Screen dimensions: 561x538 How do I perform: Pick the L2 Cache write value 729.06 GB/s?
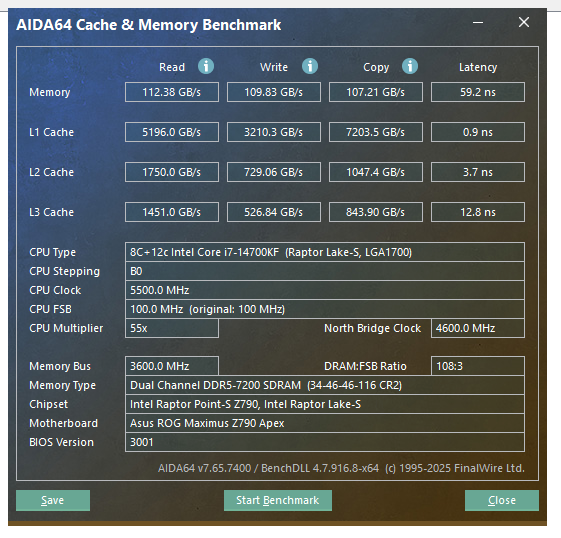[x=274, y=172]
